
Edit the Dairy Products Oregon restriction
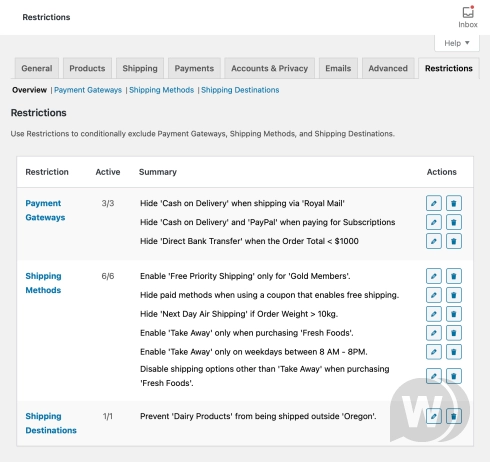tap(434, 416)
